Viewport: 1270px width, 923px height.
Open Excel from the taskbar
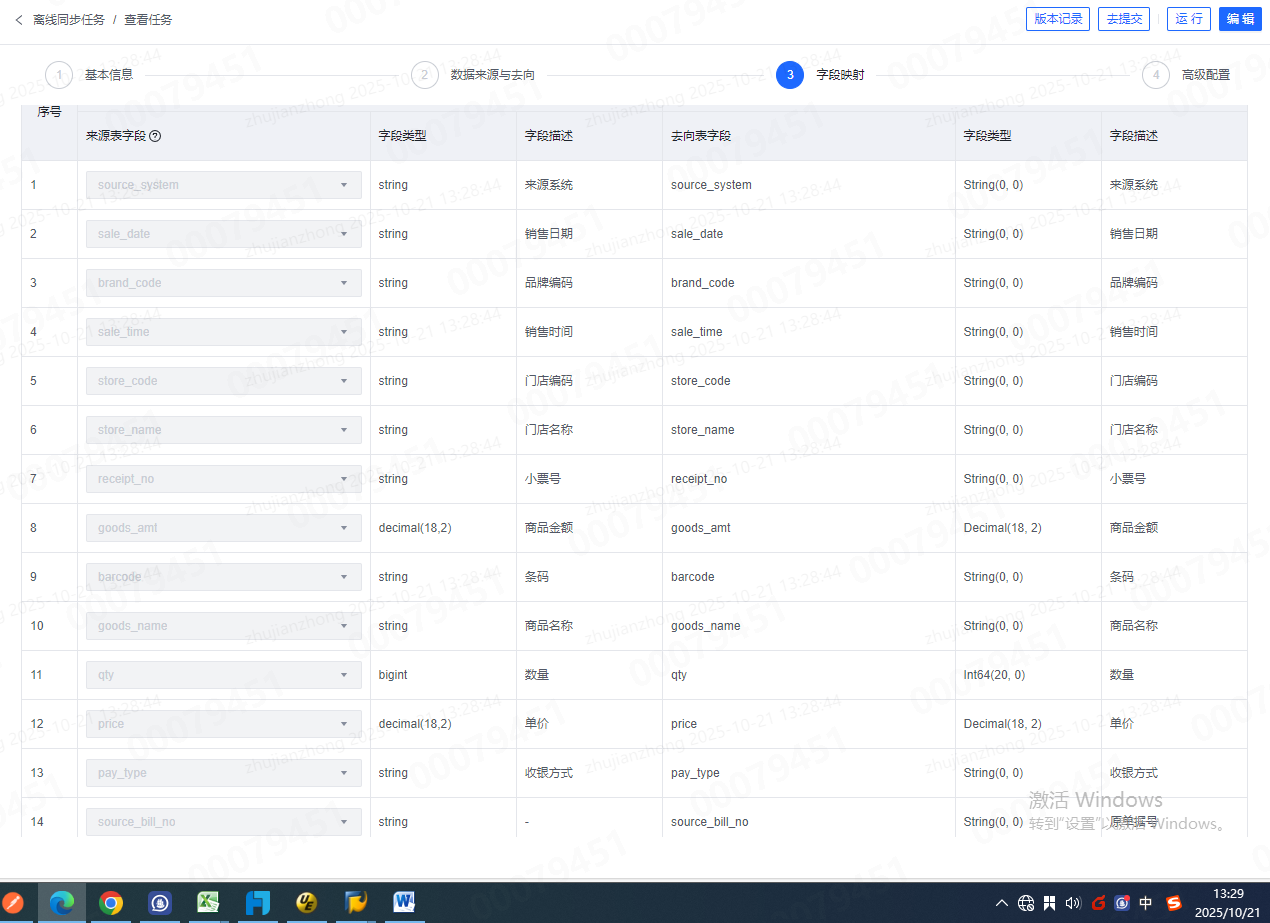(x=208, y=903)
